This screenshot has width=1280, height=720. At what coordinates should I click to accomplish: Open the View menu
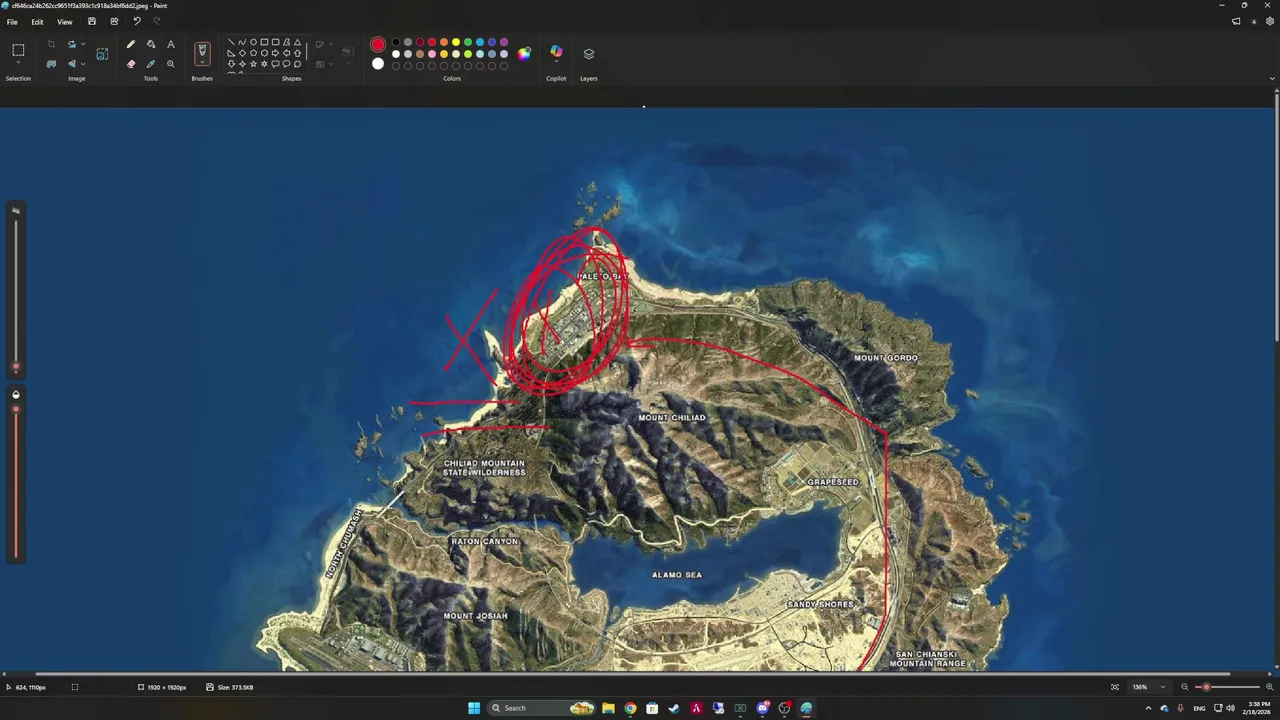64,21
